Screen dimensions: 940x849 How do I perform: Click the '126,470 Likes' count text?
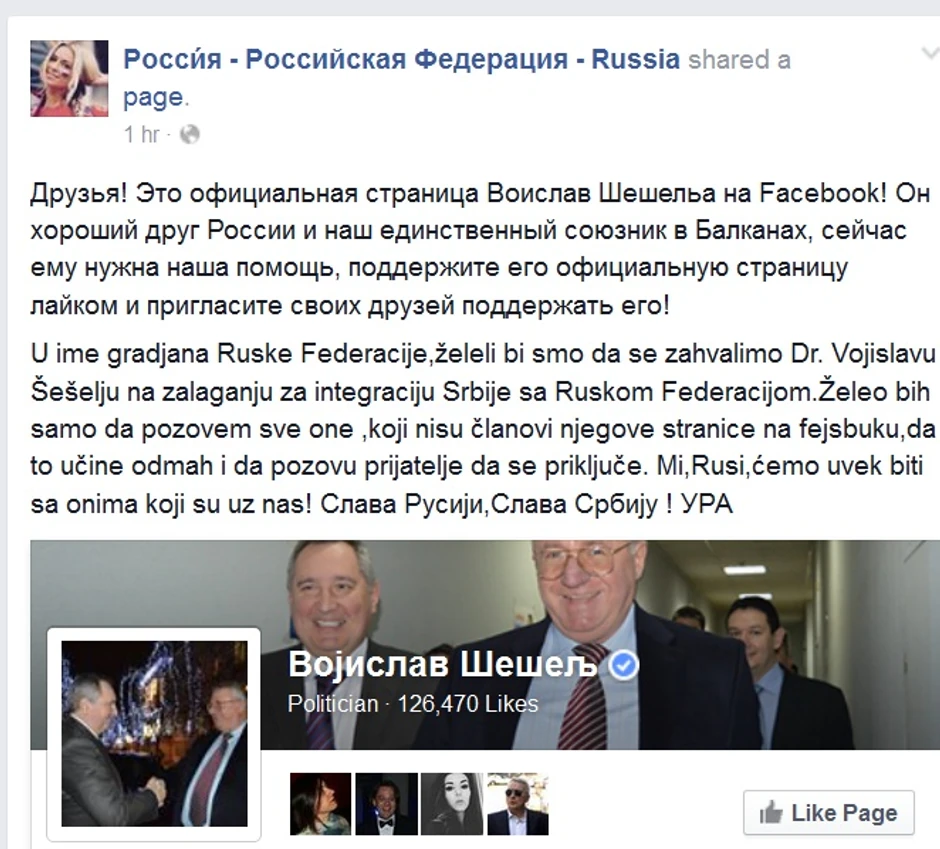tap(468, 704)
